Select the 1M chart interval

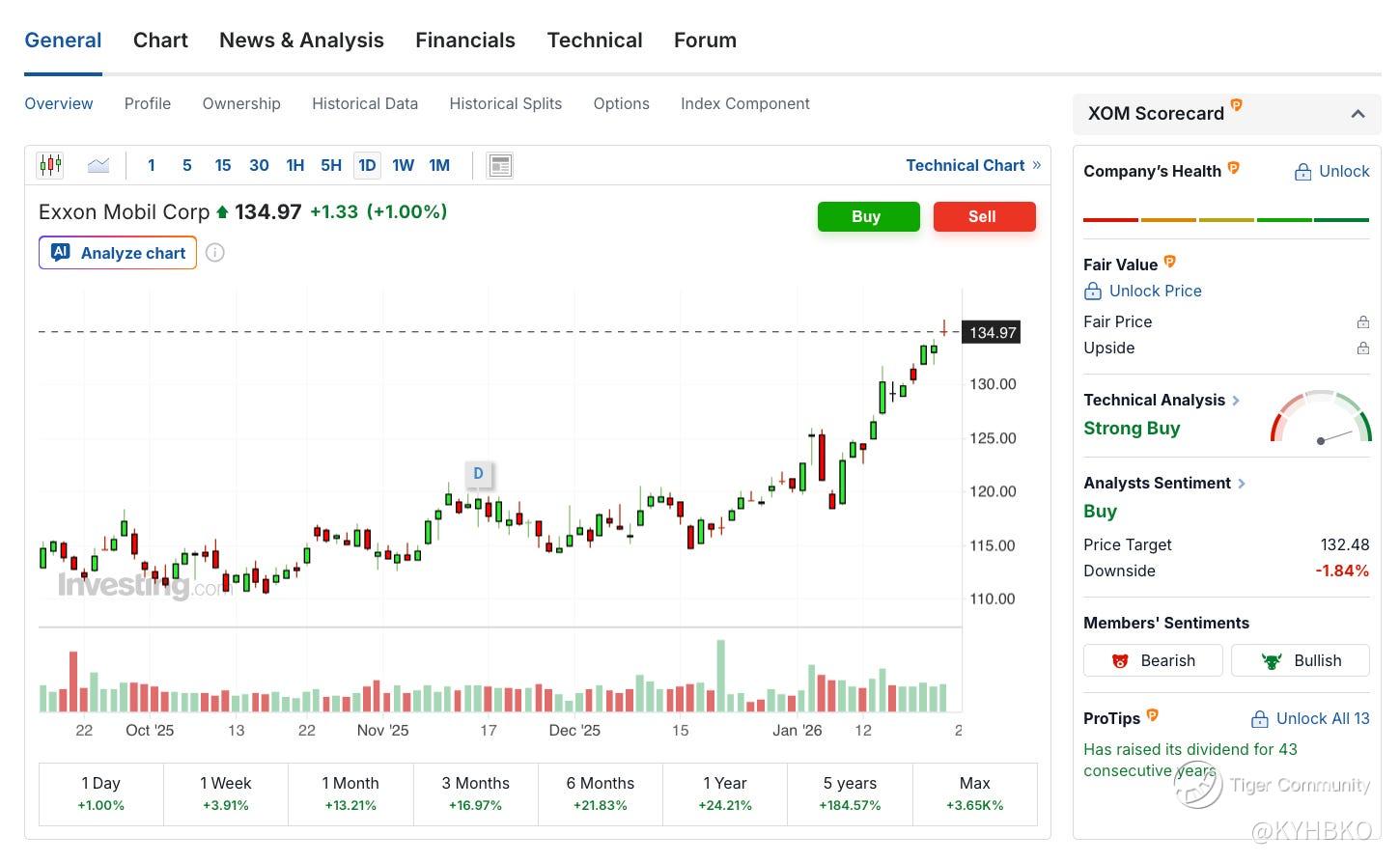point(439,165)
